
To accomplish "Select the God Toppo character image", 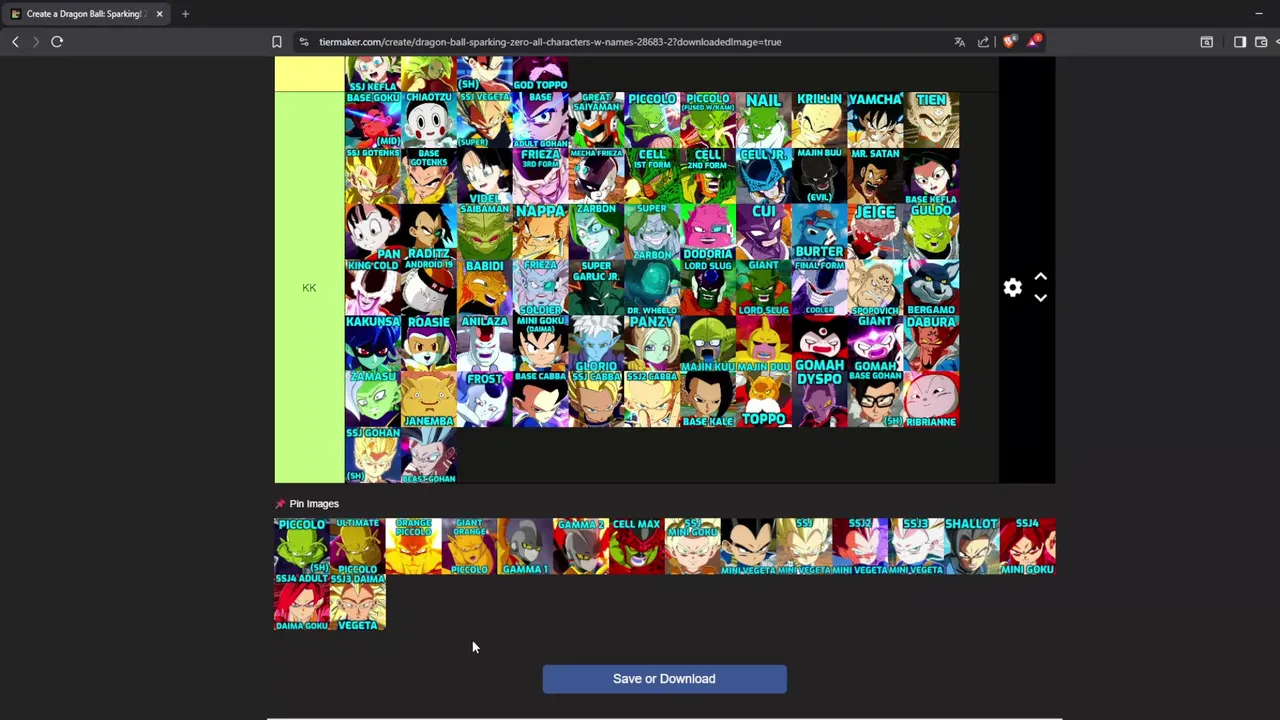I will (x=541, y=74).
